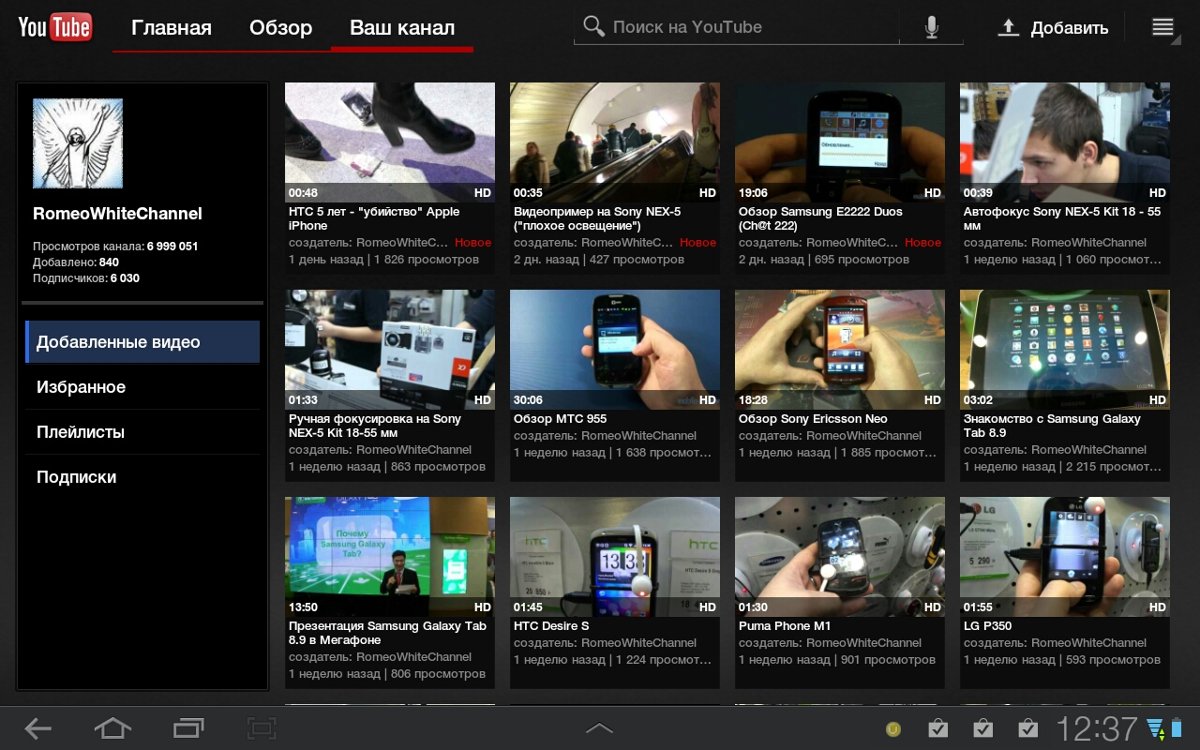Open Подписки in the sidebar

[x=142, y=477]
